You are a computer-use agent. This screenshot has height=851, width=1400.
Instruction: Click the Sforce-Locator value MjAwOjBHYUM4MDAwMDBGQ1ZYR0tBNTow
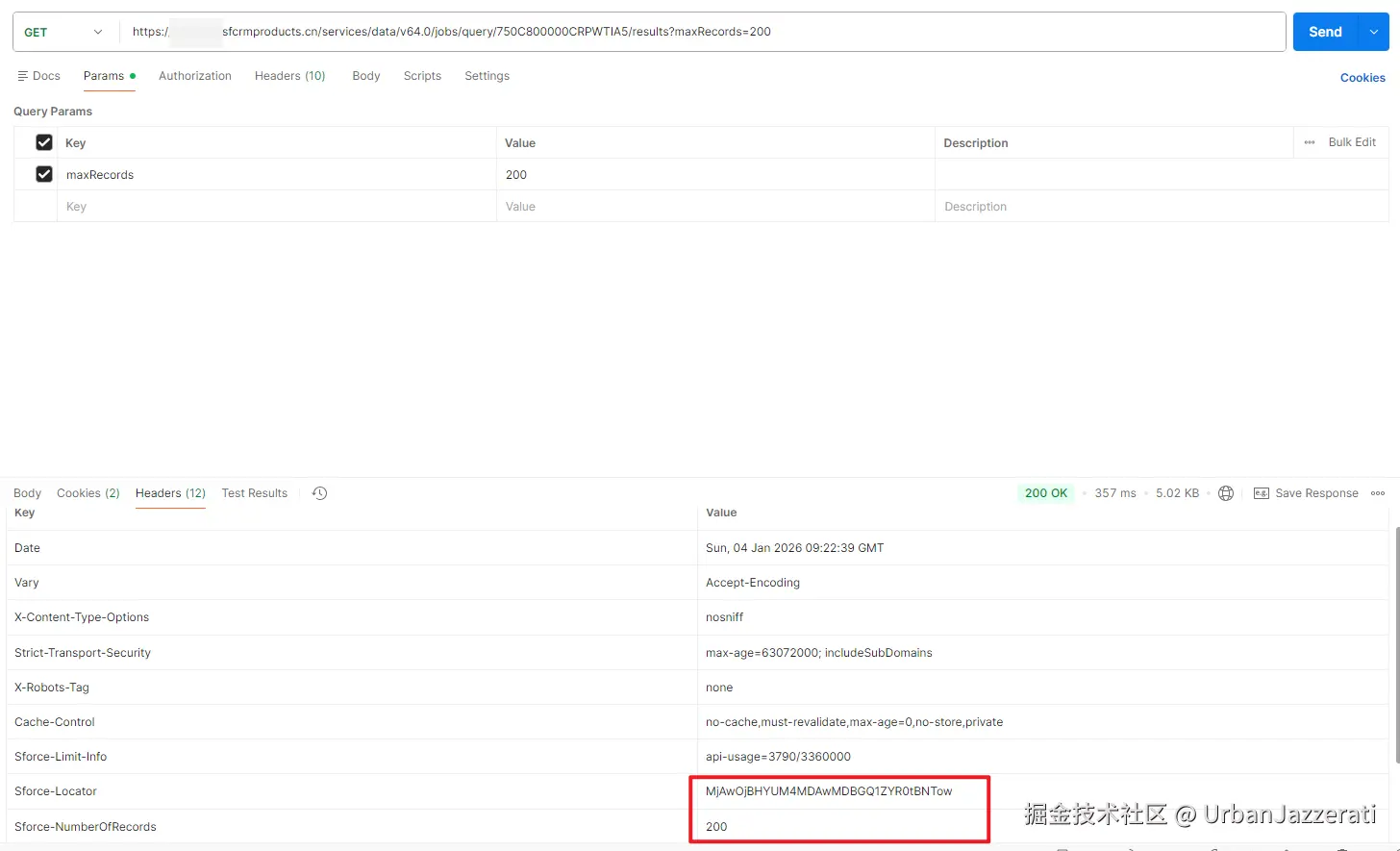(x=829, y=791)
